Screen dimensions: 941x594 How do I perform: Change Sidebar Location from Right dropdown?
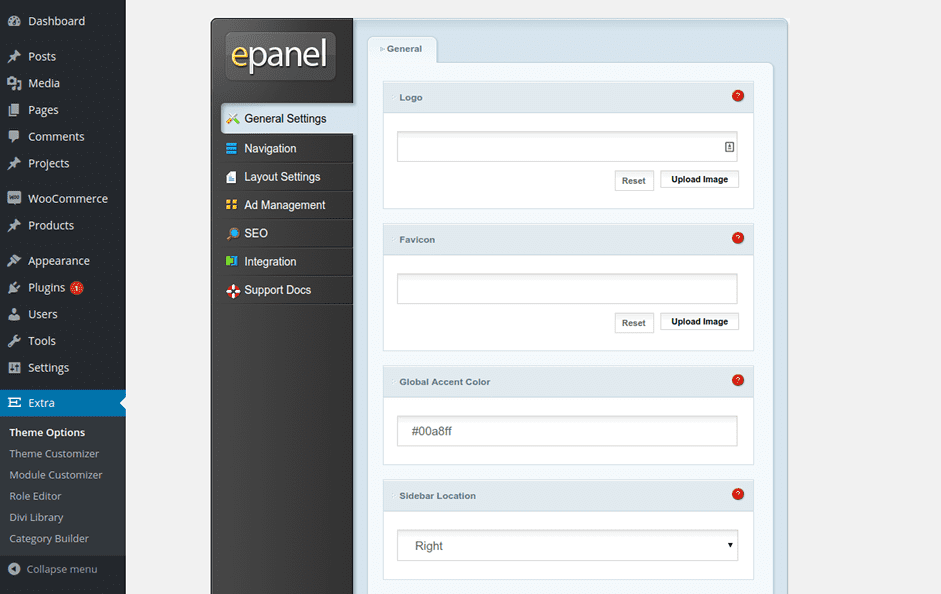pyautogui.click(x=567, y=545)
